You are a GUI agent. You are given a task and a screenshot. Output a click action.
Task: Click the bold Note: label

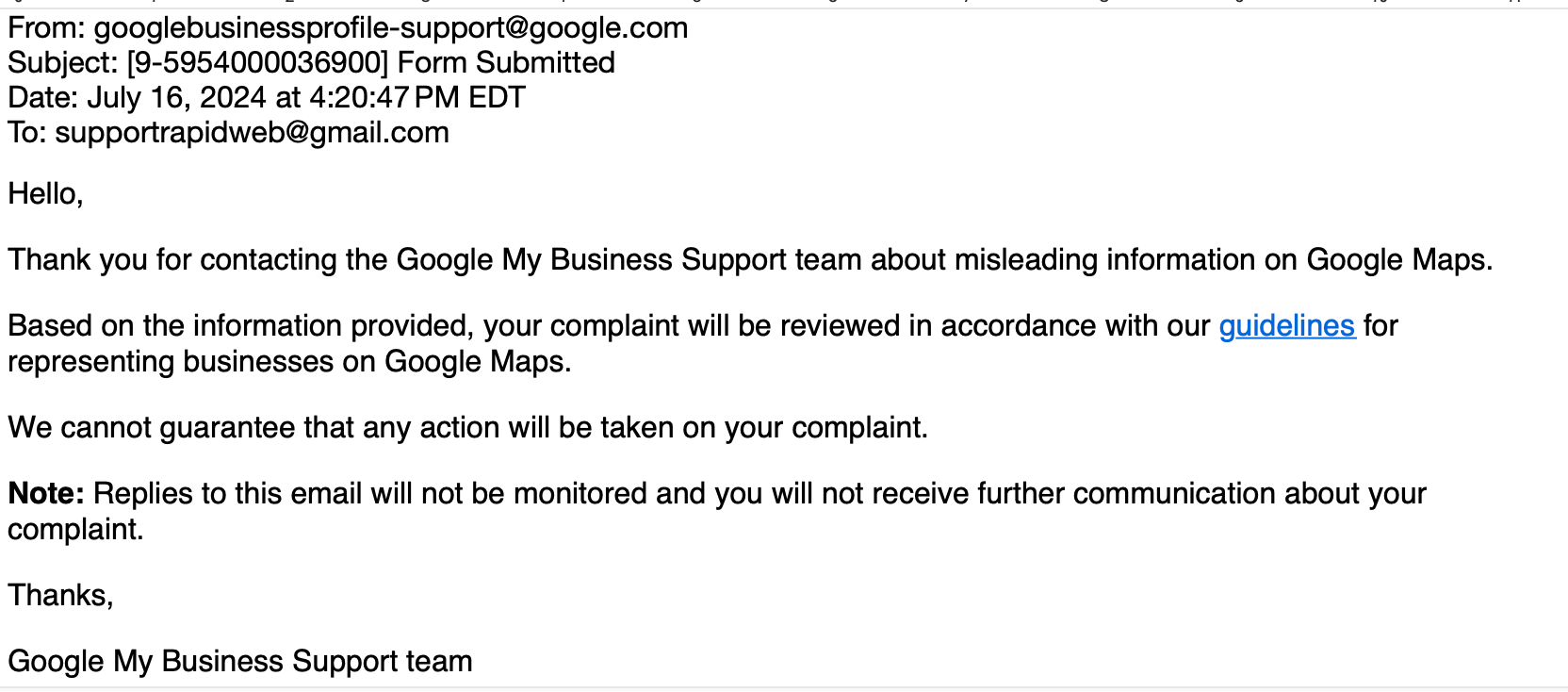[46, 494]
